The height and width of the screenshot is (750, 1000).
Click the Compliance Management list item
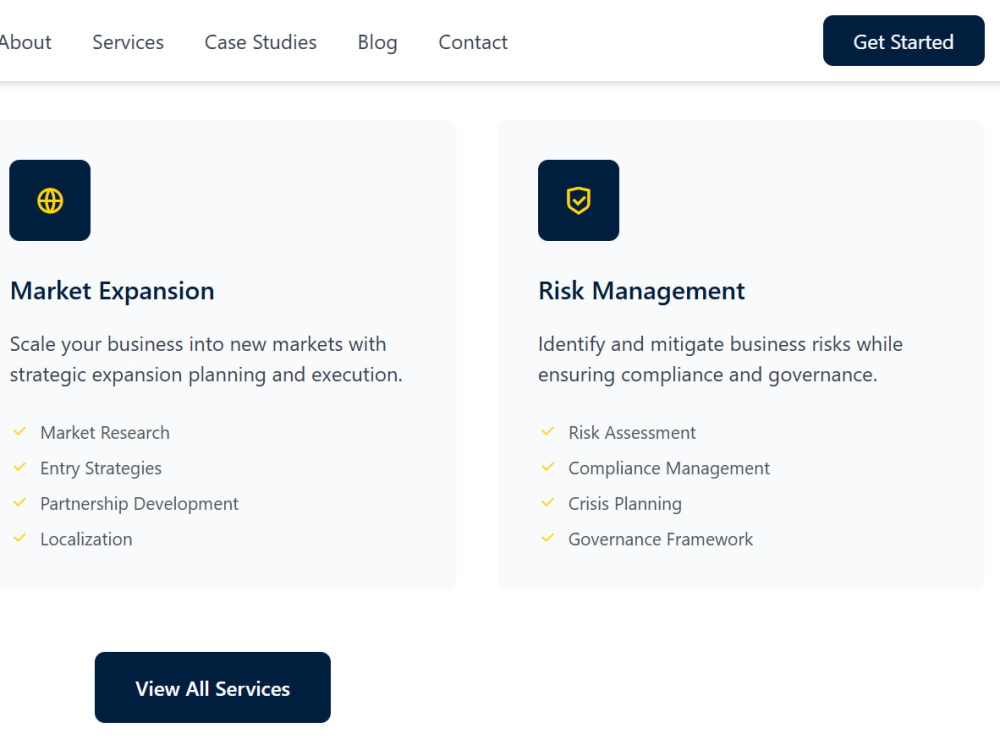(x=669, y=468)
